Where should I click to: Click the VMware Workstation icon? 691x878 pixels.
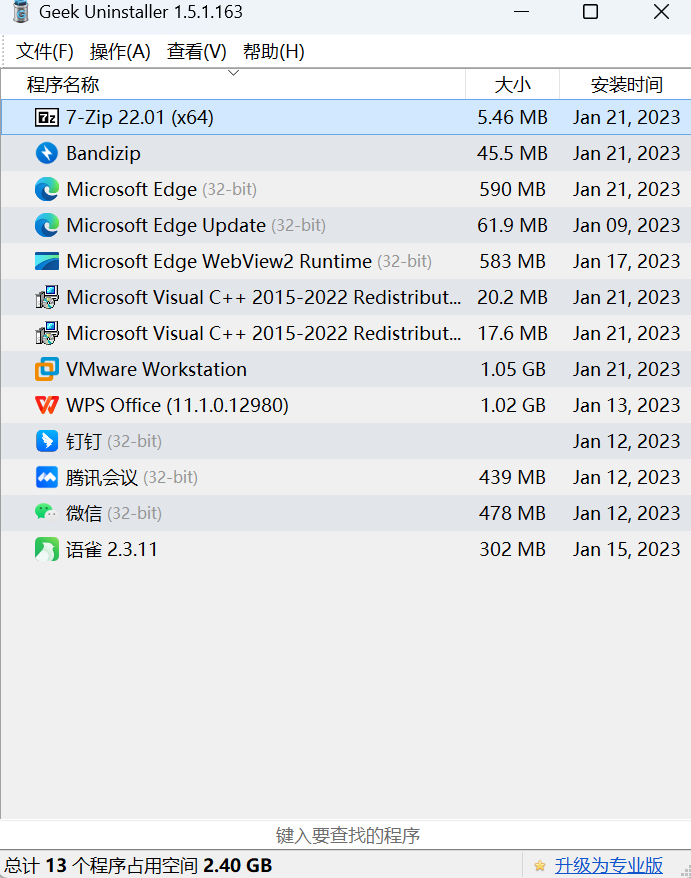tap(46, 369)
